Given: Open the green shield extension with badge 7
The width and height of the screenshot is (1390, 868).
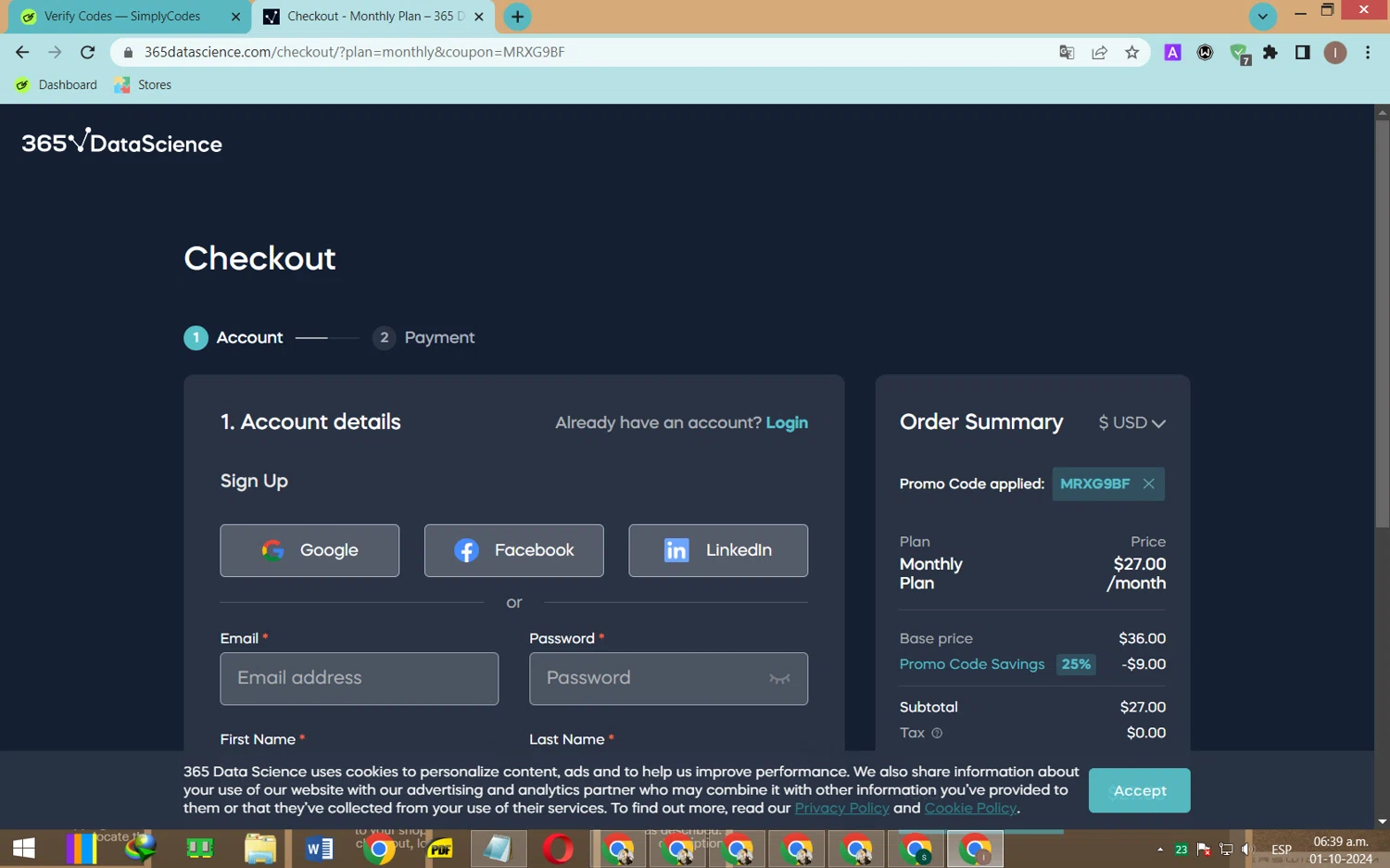Looking at the screenshot, I should pos(1239,54).
